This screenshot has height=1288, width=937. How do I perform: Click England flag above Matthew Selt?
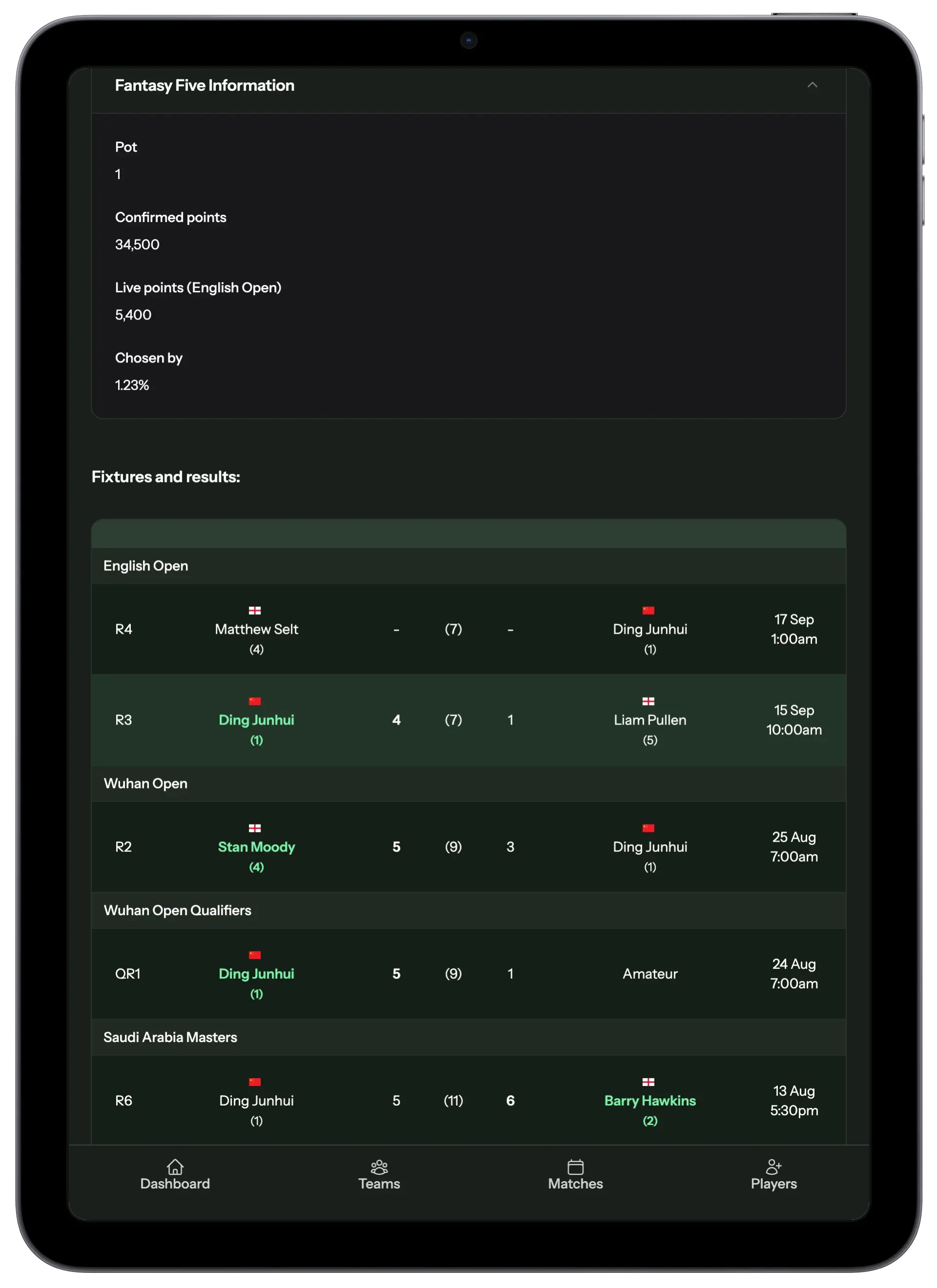(x=255, y=610)
